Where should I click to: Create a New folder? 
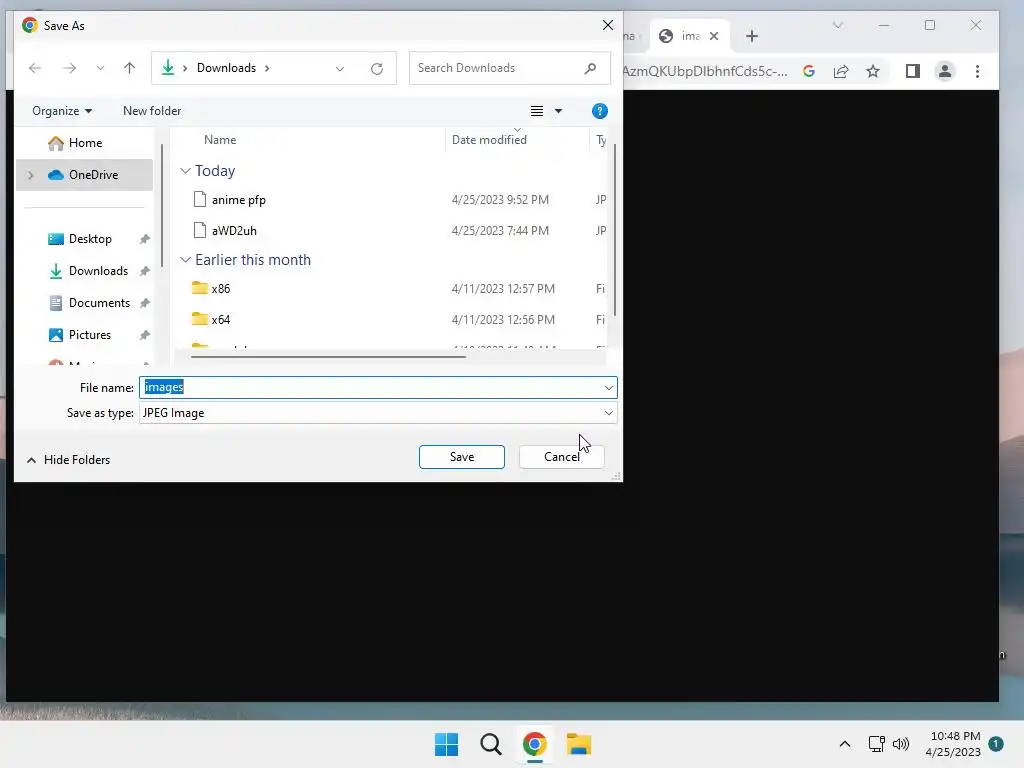pyautogui.click(x=152, y=111)
